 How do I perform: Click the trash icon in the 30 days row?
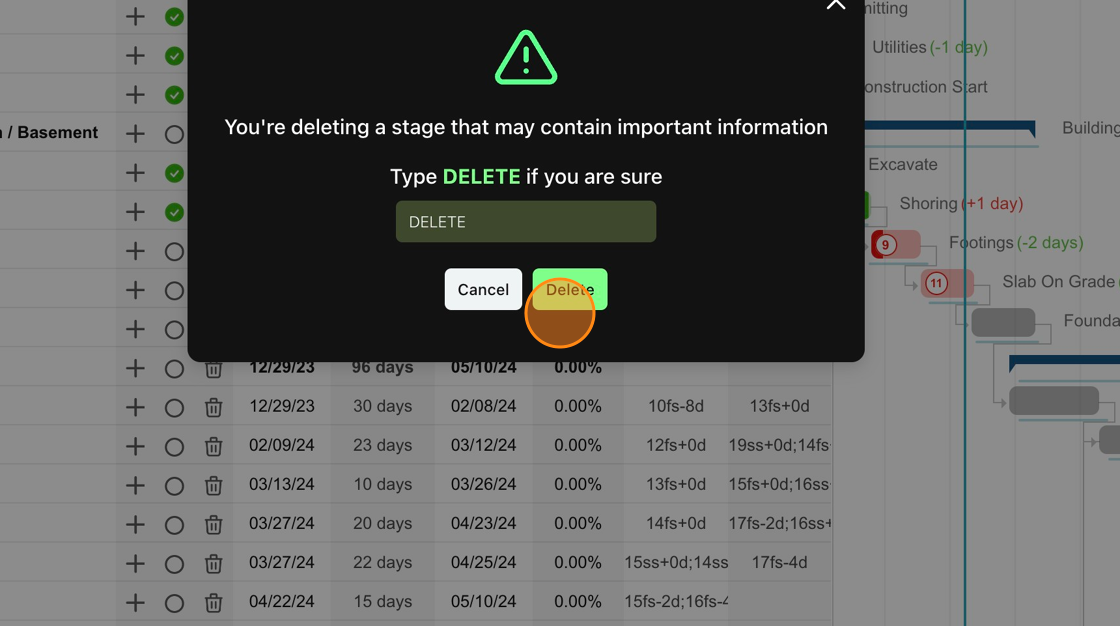point(213,407)
